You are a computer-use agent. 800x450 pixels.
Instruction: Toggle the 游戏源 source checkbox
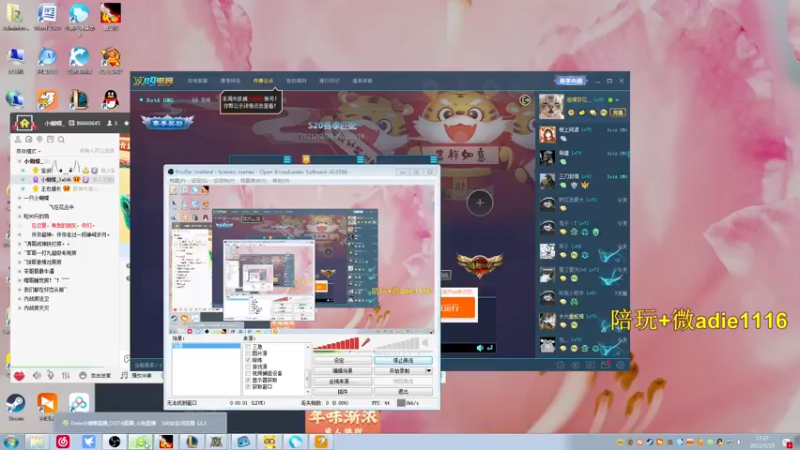[248, 367]
